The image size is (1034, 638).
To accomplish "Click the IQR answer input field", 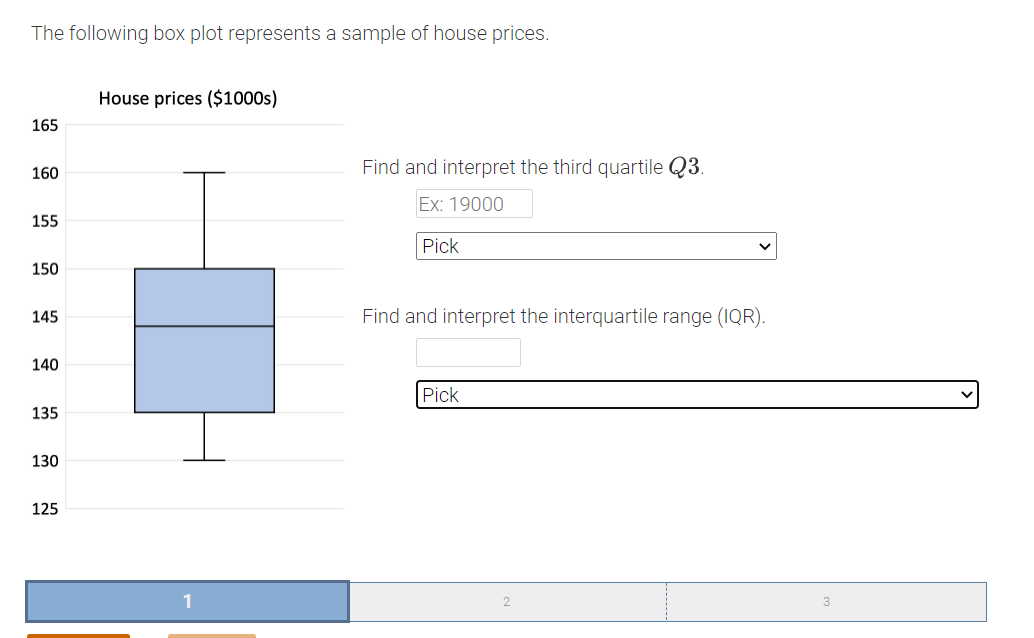I will click(468, 352).
